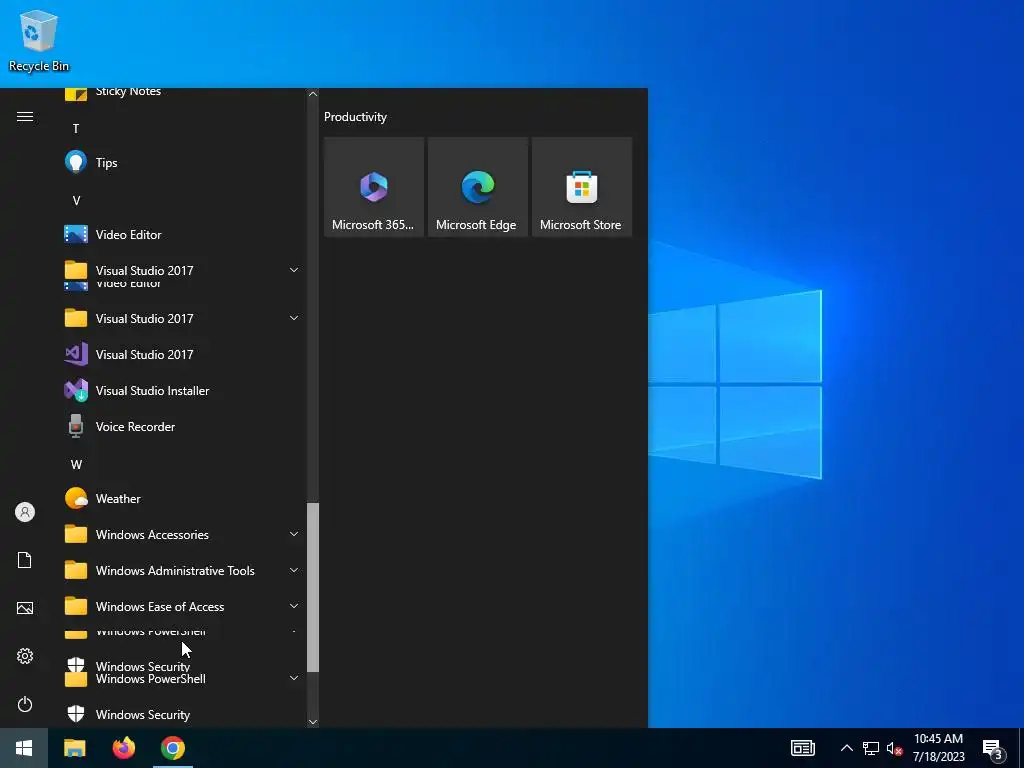Expand Windows Ease of Access chevron
Screen dimensions: 1024x768
[x=294, y=606]
